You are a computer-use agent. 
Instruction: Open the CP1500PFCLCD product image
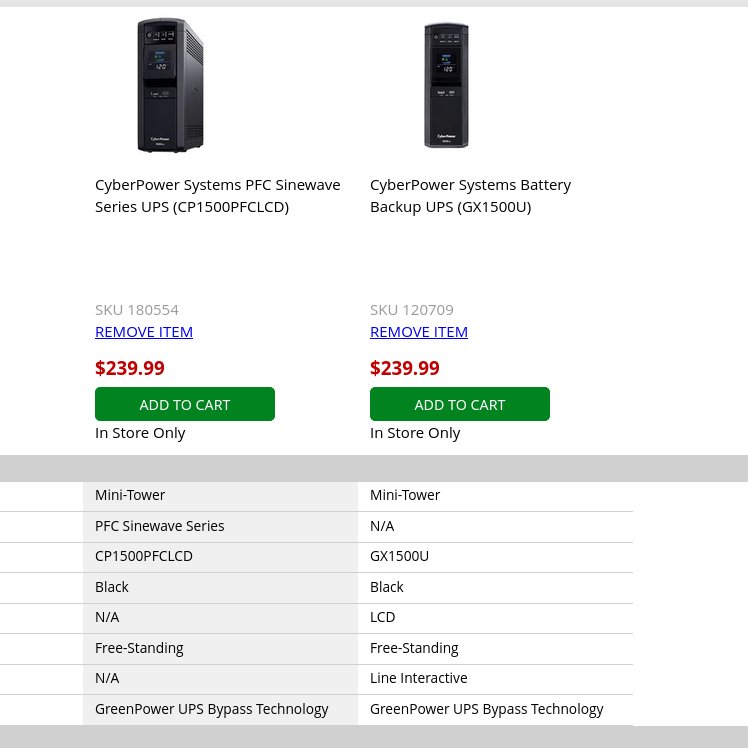170,85
